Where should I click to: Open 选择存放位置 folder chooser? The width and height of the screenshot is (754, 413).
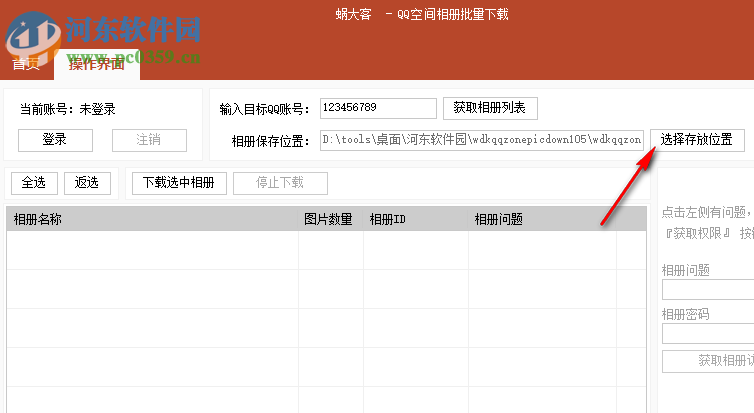pyautogui.click(x=697, y=140)
